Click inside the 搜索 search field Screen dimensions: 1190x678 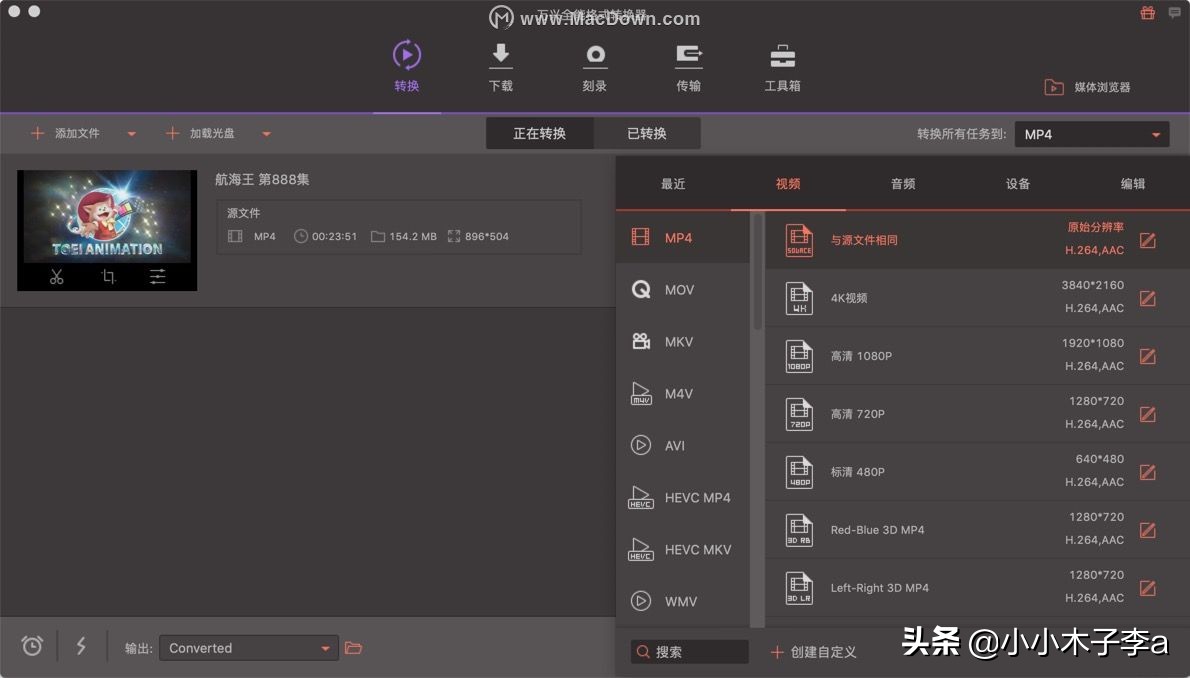pyautogui.click(x=690, y=651)
